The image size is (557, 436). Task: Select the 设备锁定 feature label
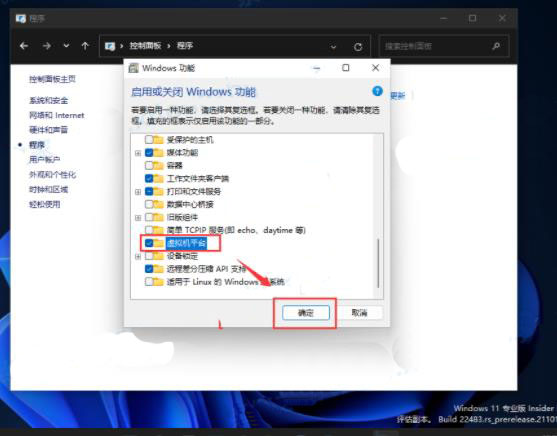(x=182, y=256)
